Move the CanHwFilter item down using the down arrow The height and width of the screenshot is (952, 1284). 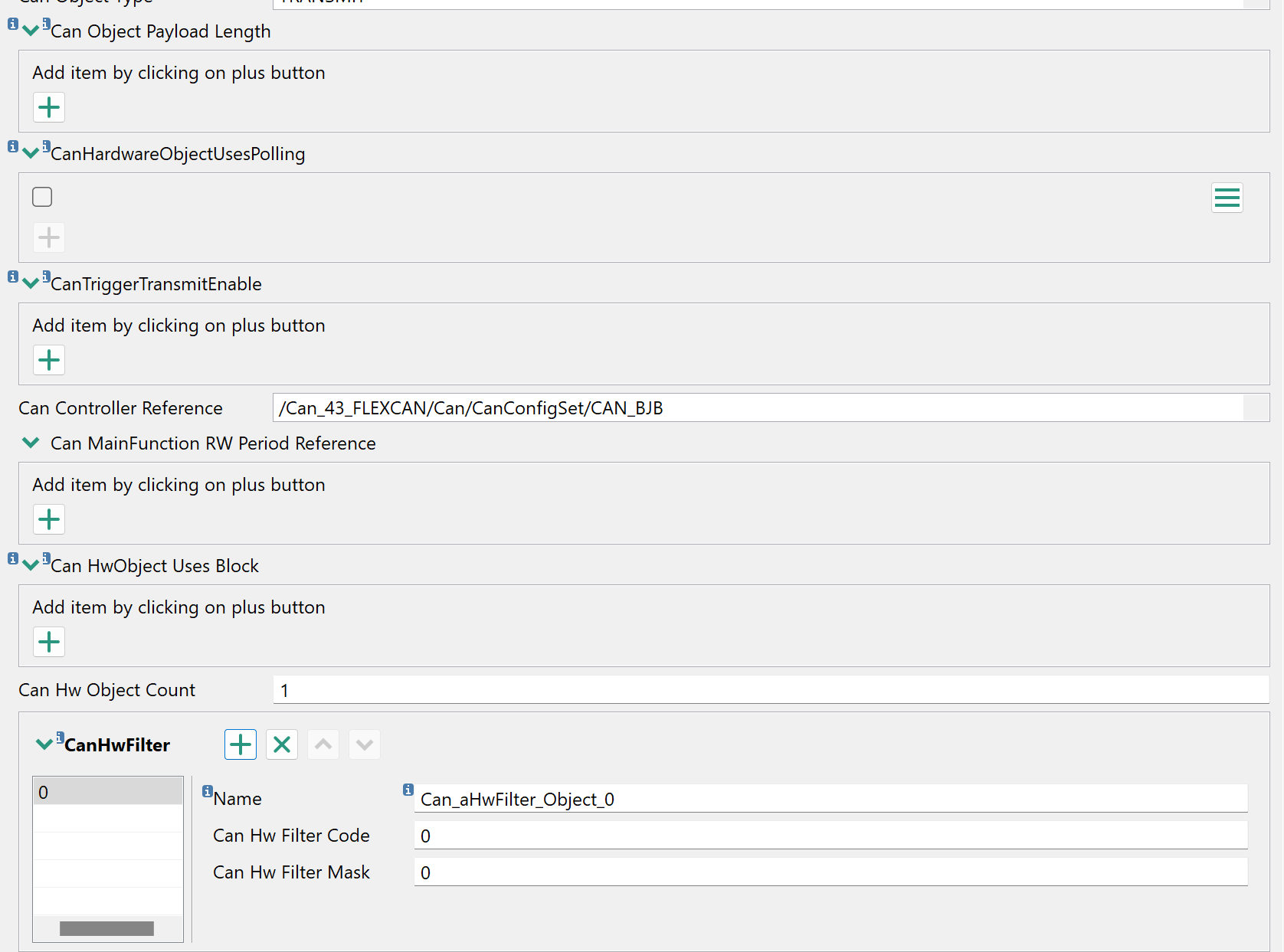pyautogui.click(x=364, y=744)
